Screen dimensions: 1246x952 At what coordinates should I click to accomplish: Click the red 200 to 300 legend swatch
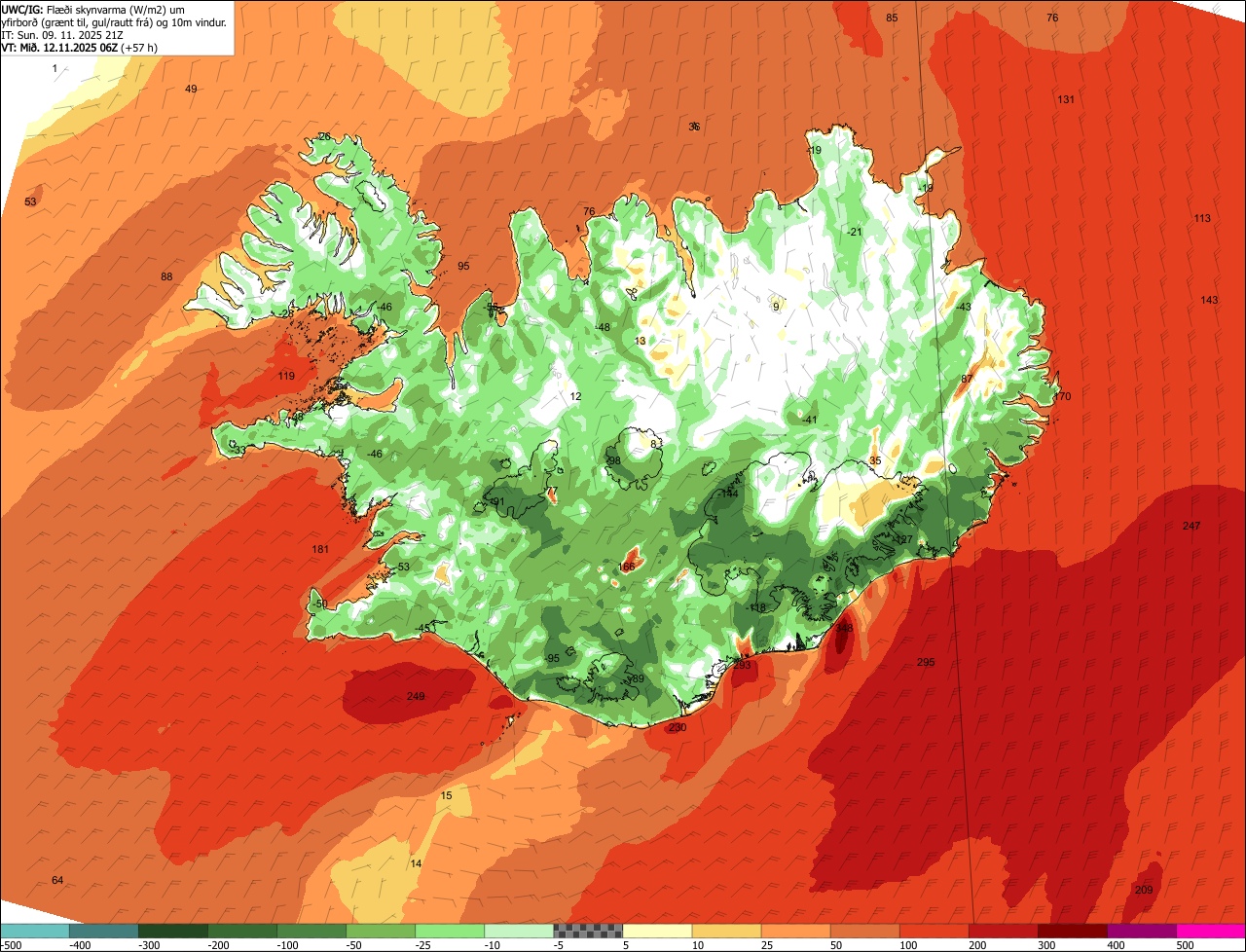[1003, 931]
